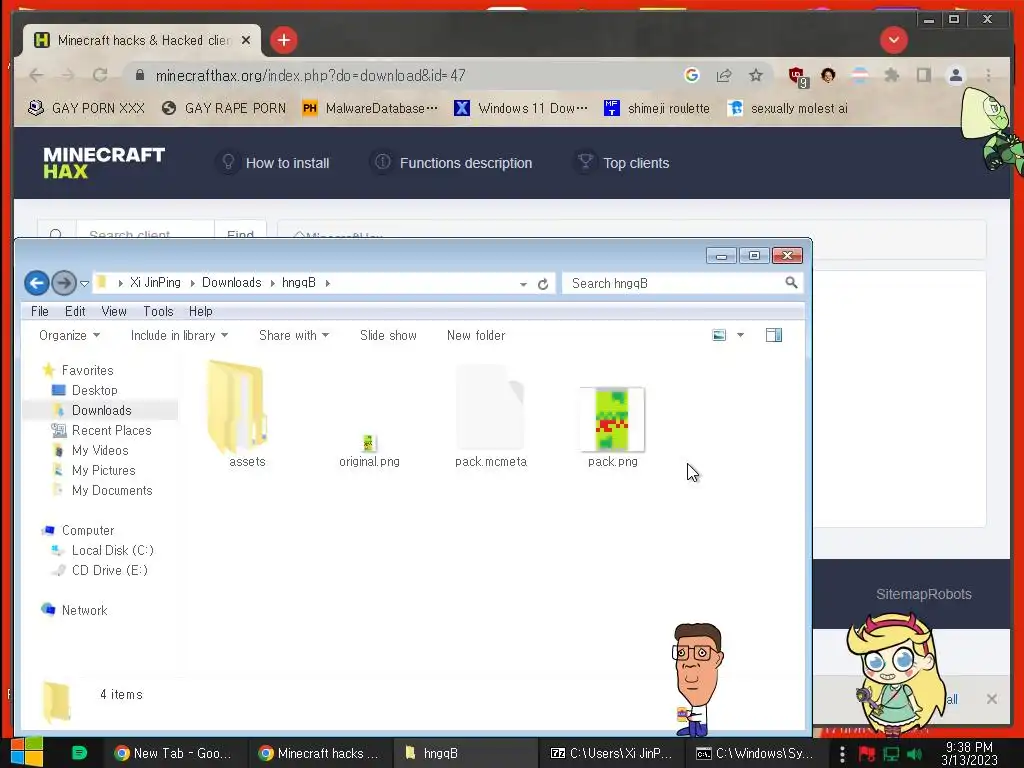Click the Explorer back arrow button
Image resolution: width=1024 pixels, height=768 pixels.
(37, 283)
